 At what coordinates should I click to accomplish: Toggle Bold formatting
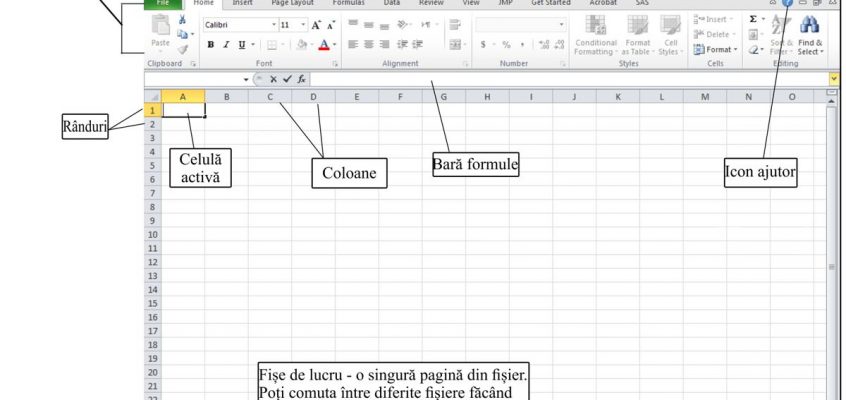coord(210,45)
